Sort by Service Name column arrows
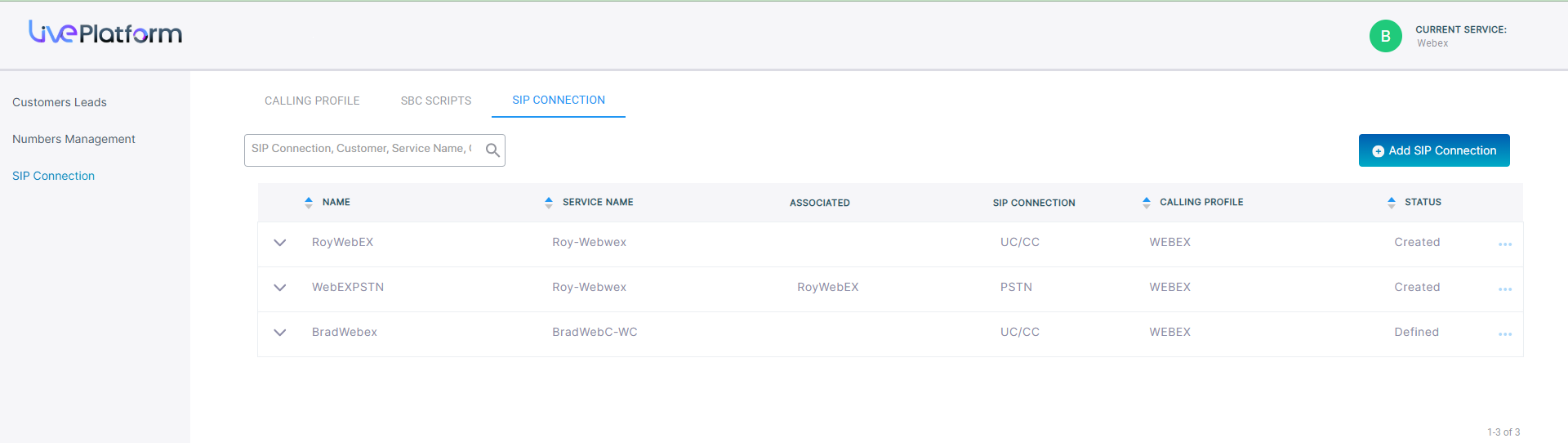The height and width of the screenshot is (443, 1568). (549, 203)
